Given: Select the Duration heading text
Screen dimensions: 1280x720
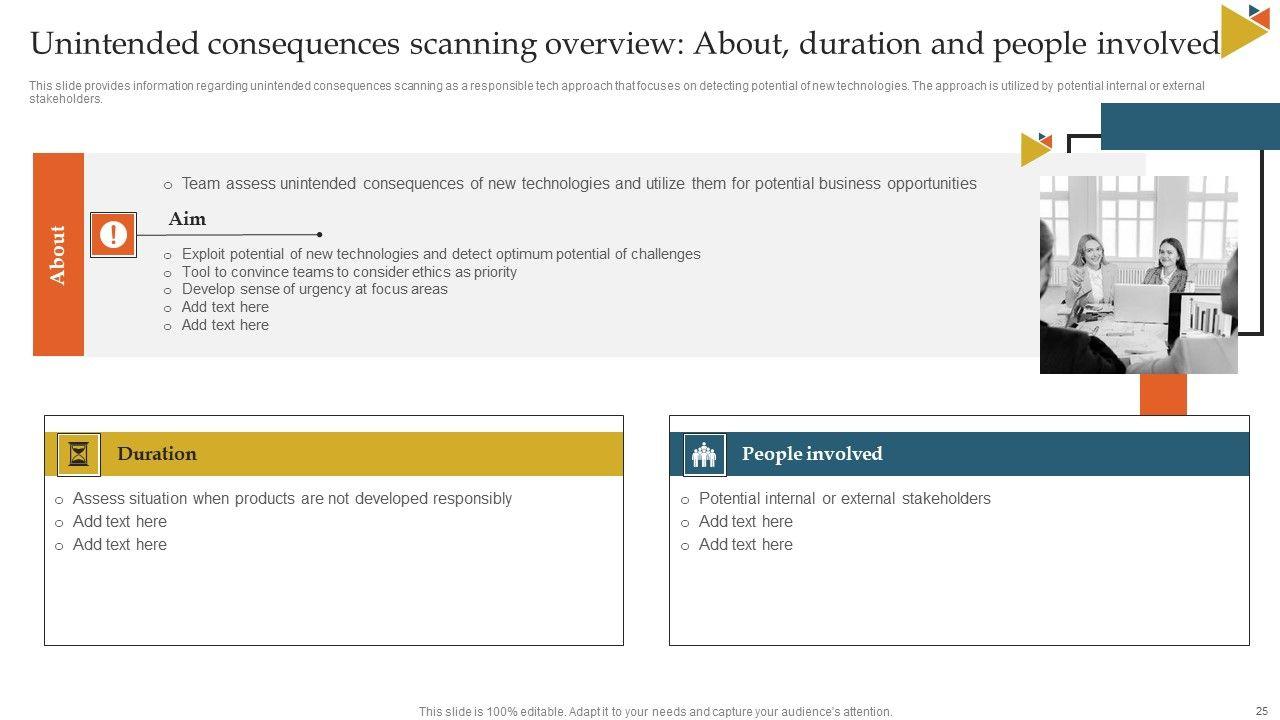Looking at the screenshot, I should [x=157, y=454].
